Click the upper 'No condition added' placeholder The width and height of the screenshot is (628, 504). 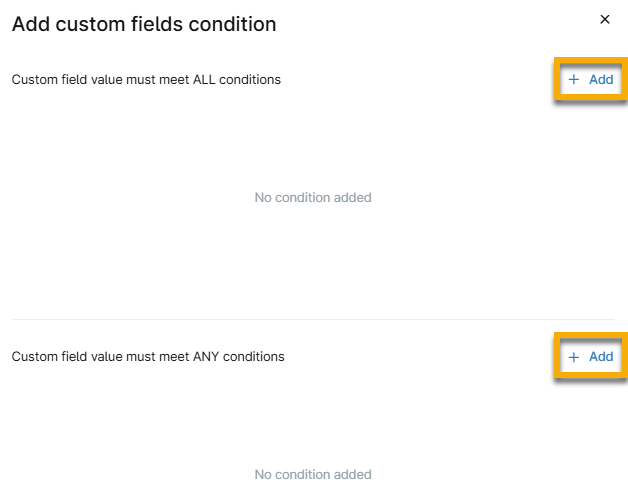click(x=313, y=198)
